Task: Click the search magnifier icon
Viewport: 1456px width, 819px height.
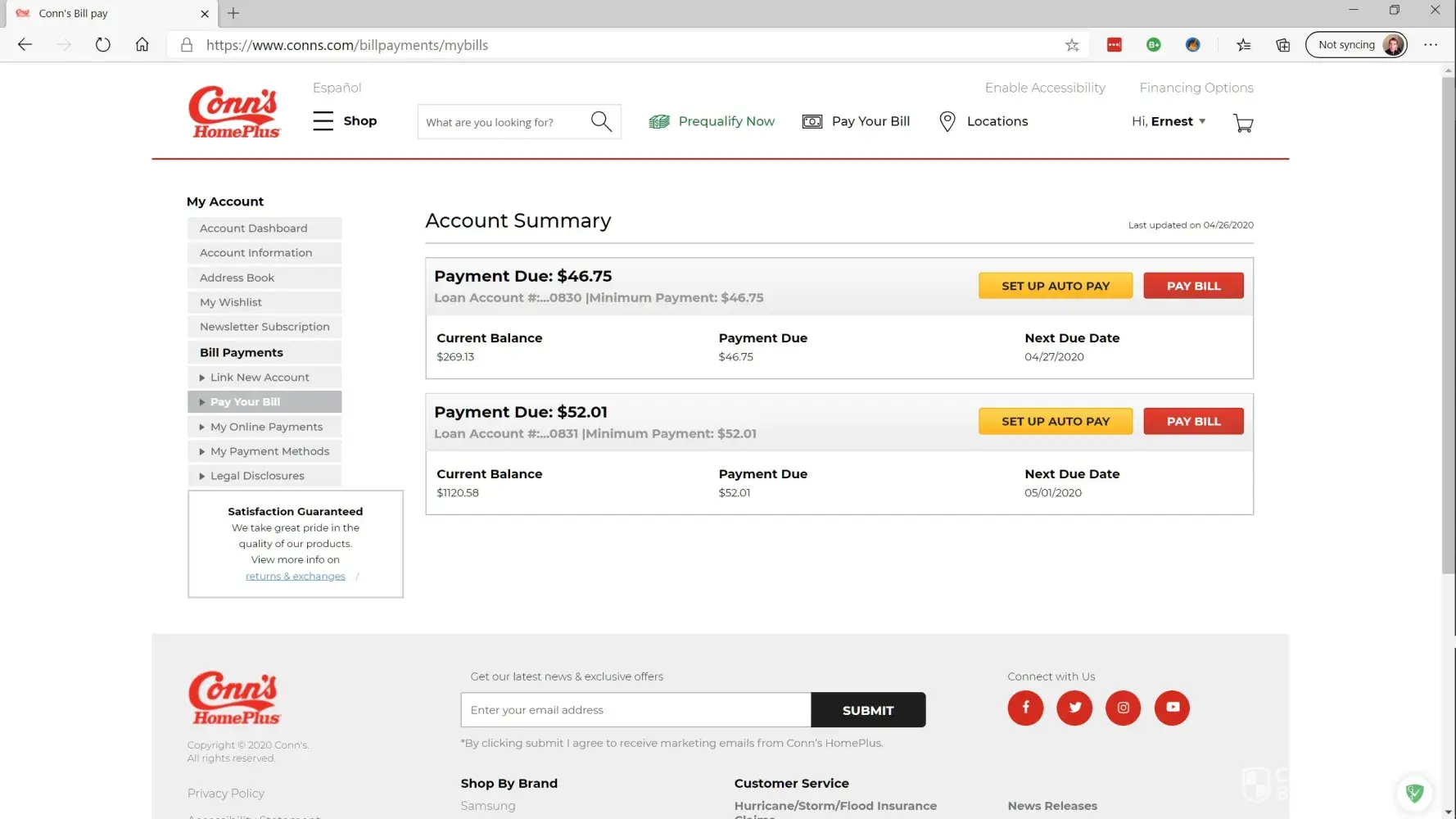Action: tap(601, 121)
